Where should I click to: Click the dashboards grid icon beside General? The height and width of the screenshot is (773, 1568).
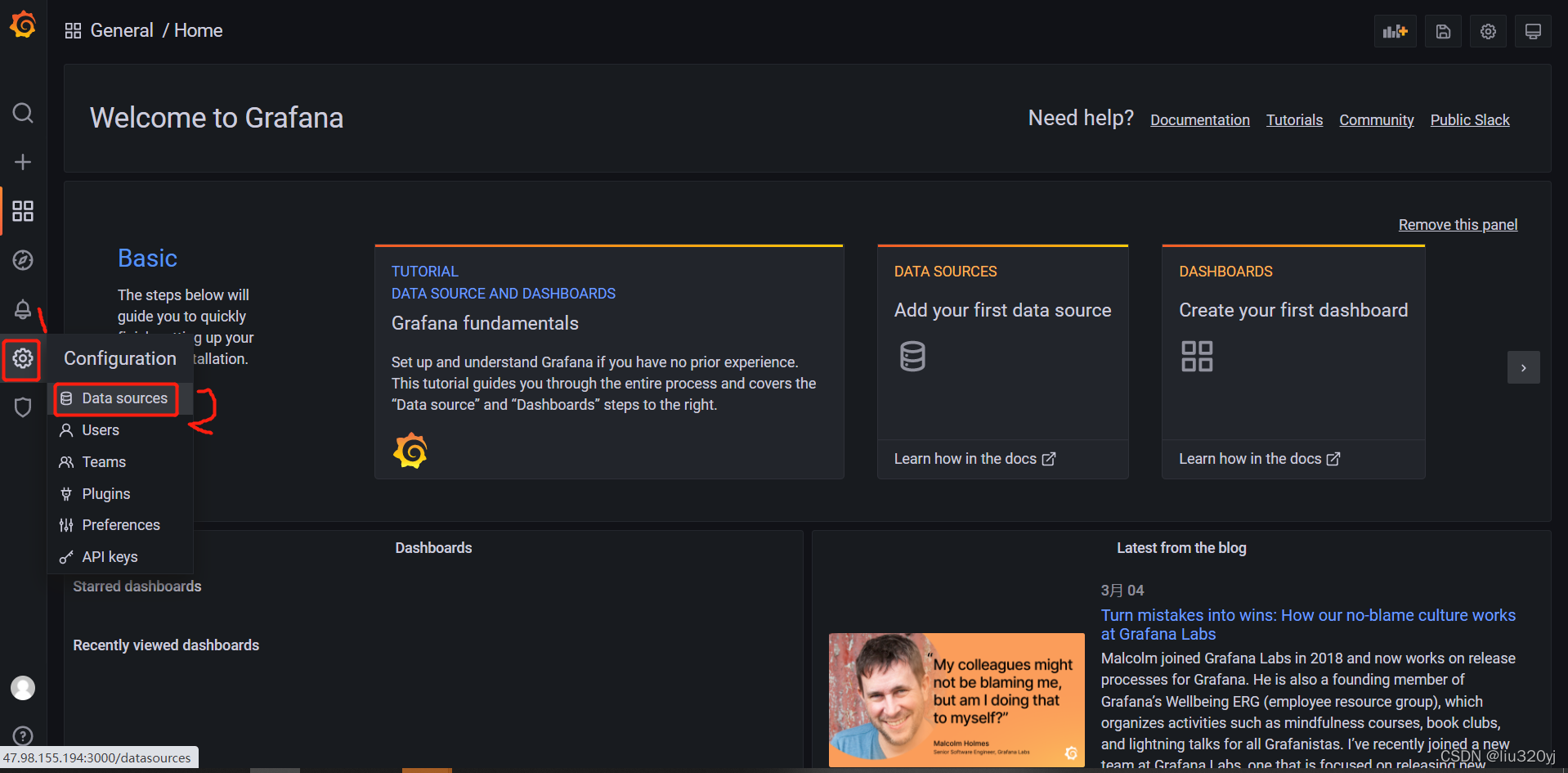coord(74,31)
